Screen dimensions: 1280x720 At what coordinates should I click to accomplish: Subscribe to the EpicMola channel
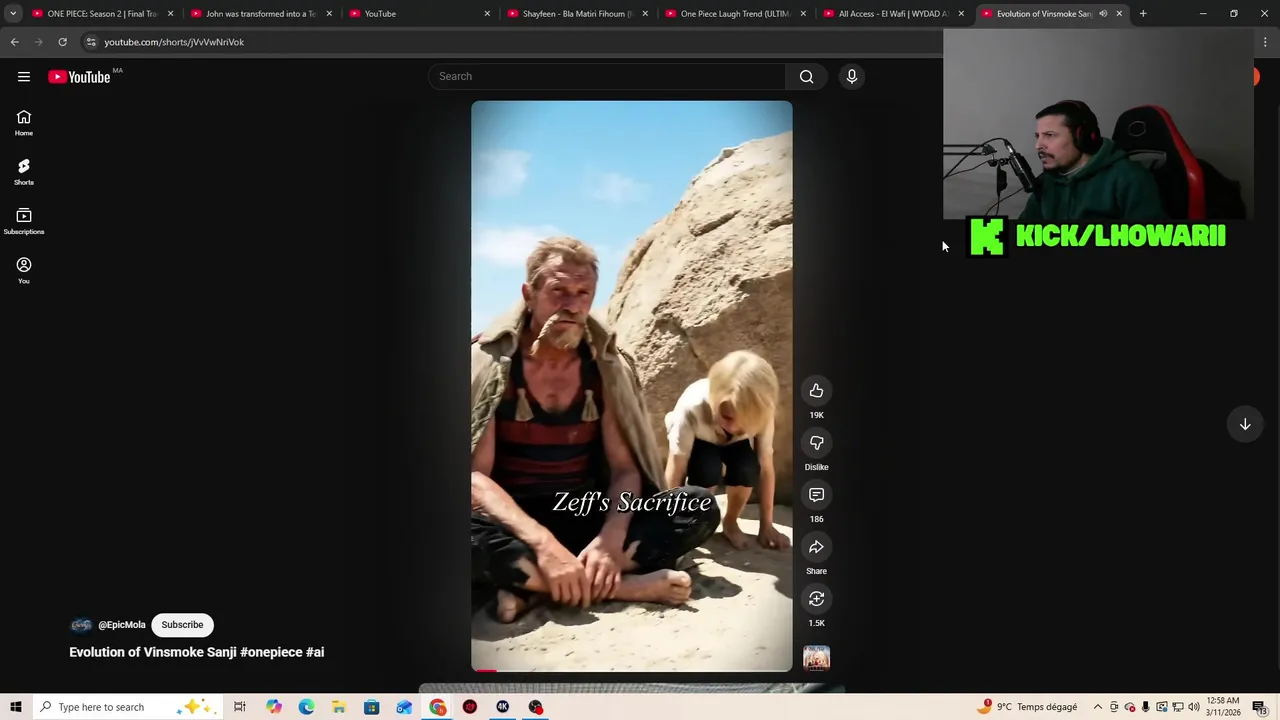point(182,625)
